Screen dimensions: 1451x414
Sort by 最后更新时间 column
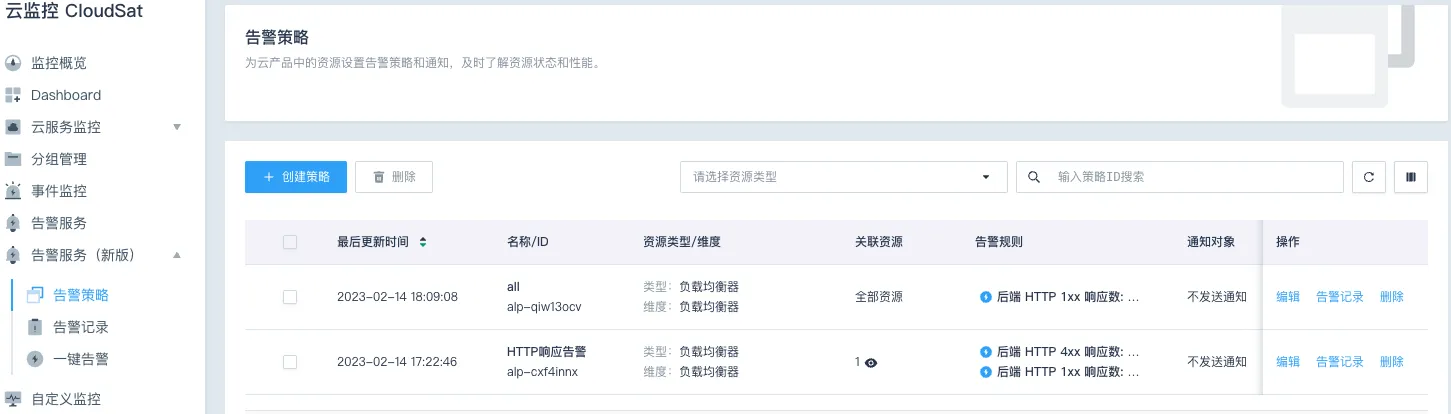click(x=423, y=242)
